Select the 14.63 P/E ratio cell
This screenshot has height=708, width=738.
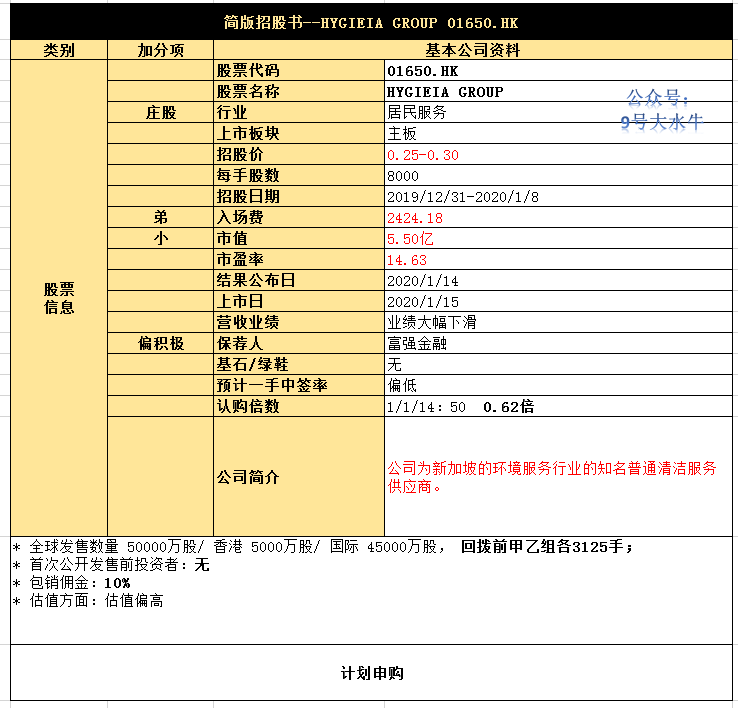click(558, 259)
